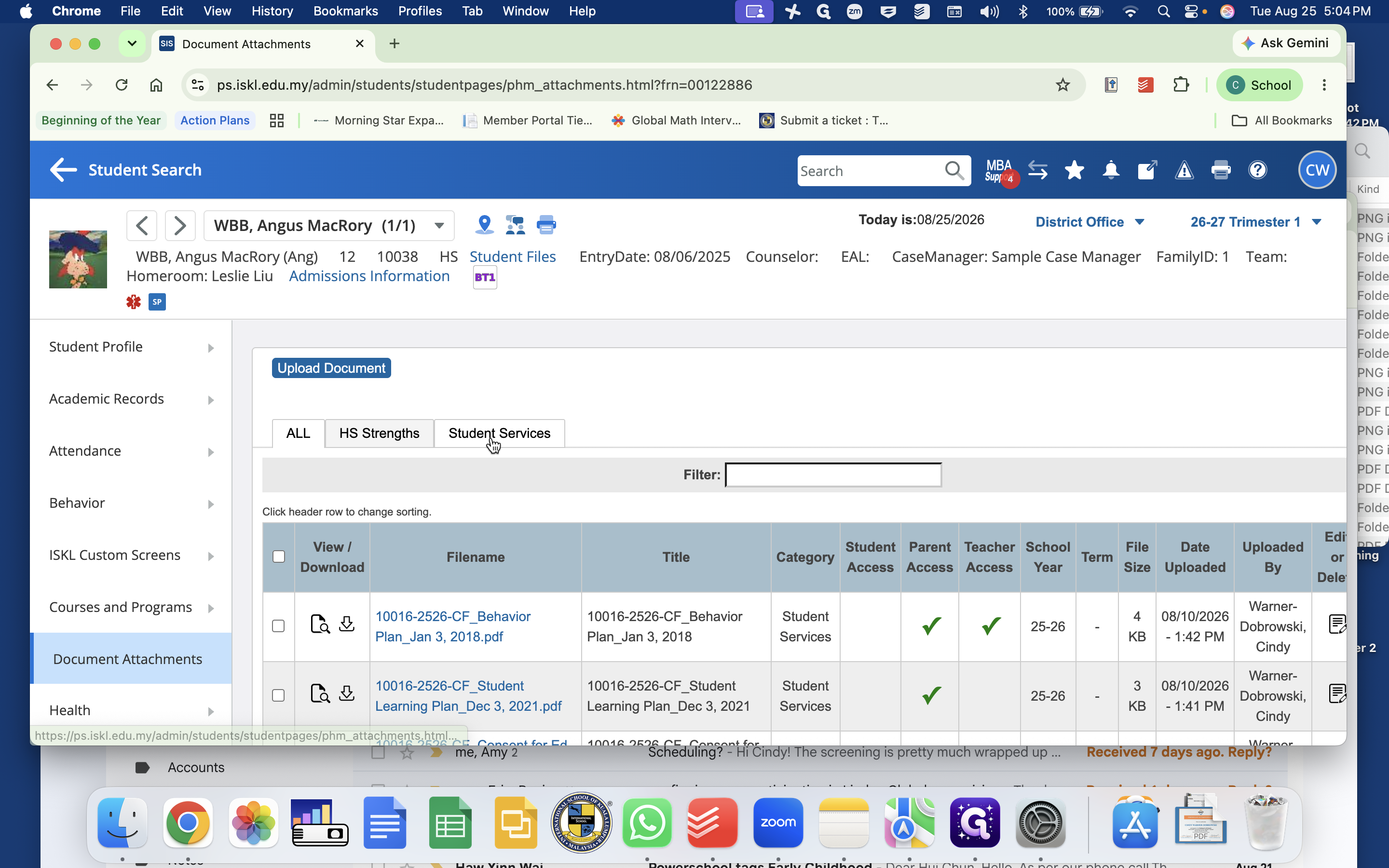This screenshot has width=1389, height=868.
Task: Go to next student arrow button
Action: (179, 226)
